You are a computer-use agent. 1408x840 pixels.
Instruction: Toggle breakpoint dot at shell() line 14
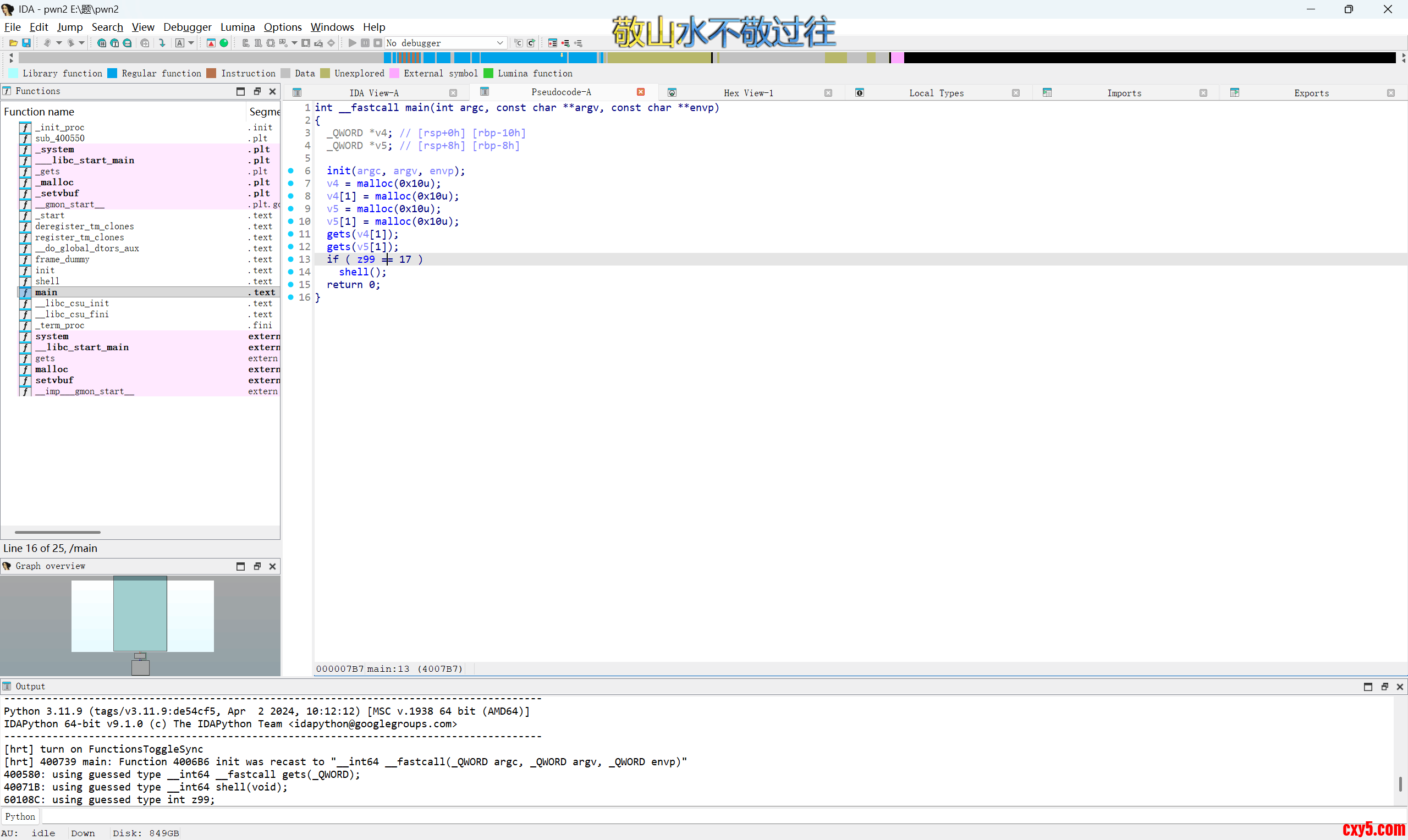[290, 272]
